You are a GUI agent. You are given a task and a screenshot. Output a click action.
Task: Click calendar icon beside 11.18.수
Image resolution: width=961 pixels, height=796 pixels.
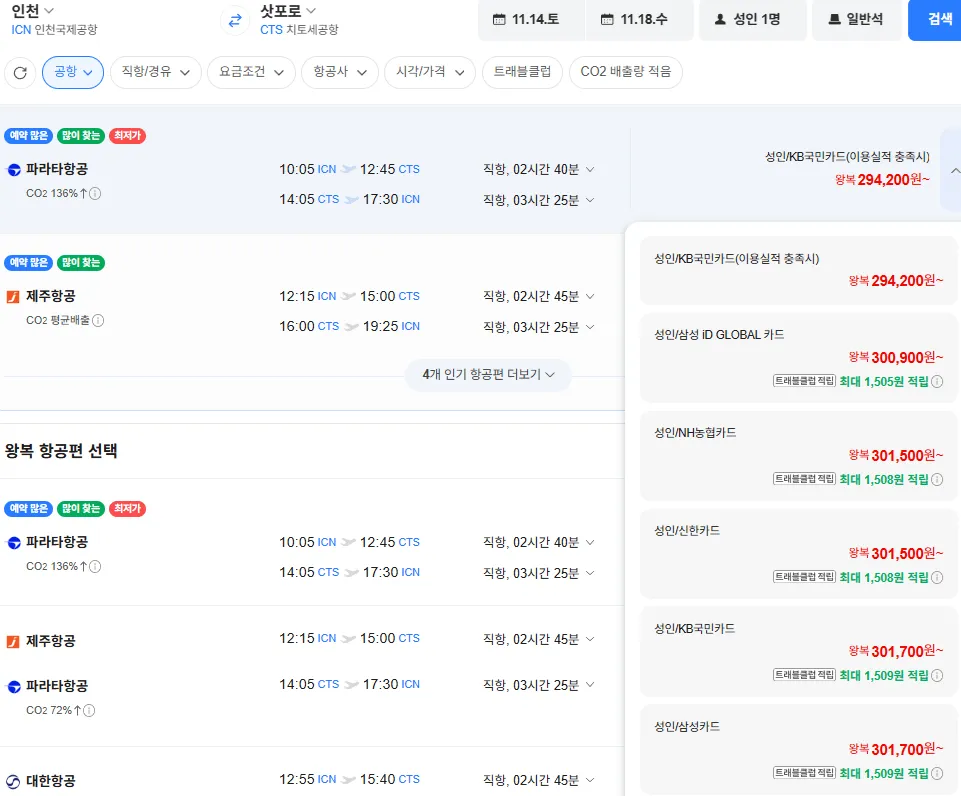[x=607, y=20]
